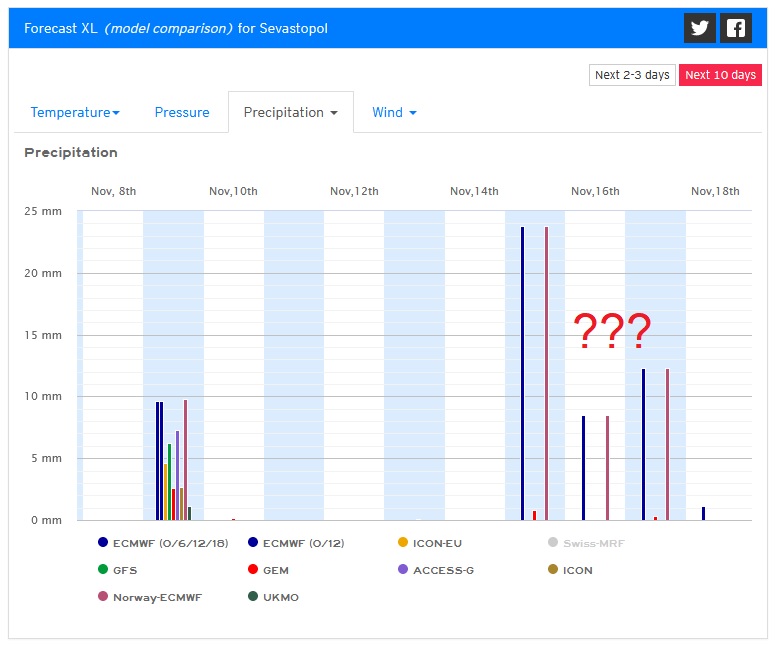Viewport: 775px width, 645px height.
Task: Toggle ECMWF (0/6/12/18) legend series
Action: [x=163, y=543]
